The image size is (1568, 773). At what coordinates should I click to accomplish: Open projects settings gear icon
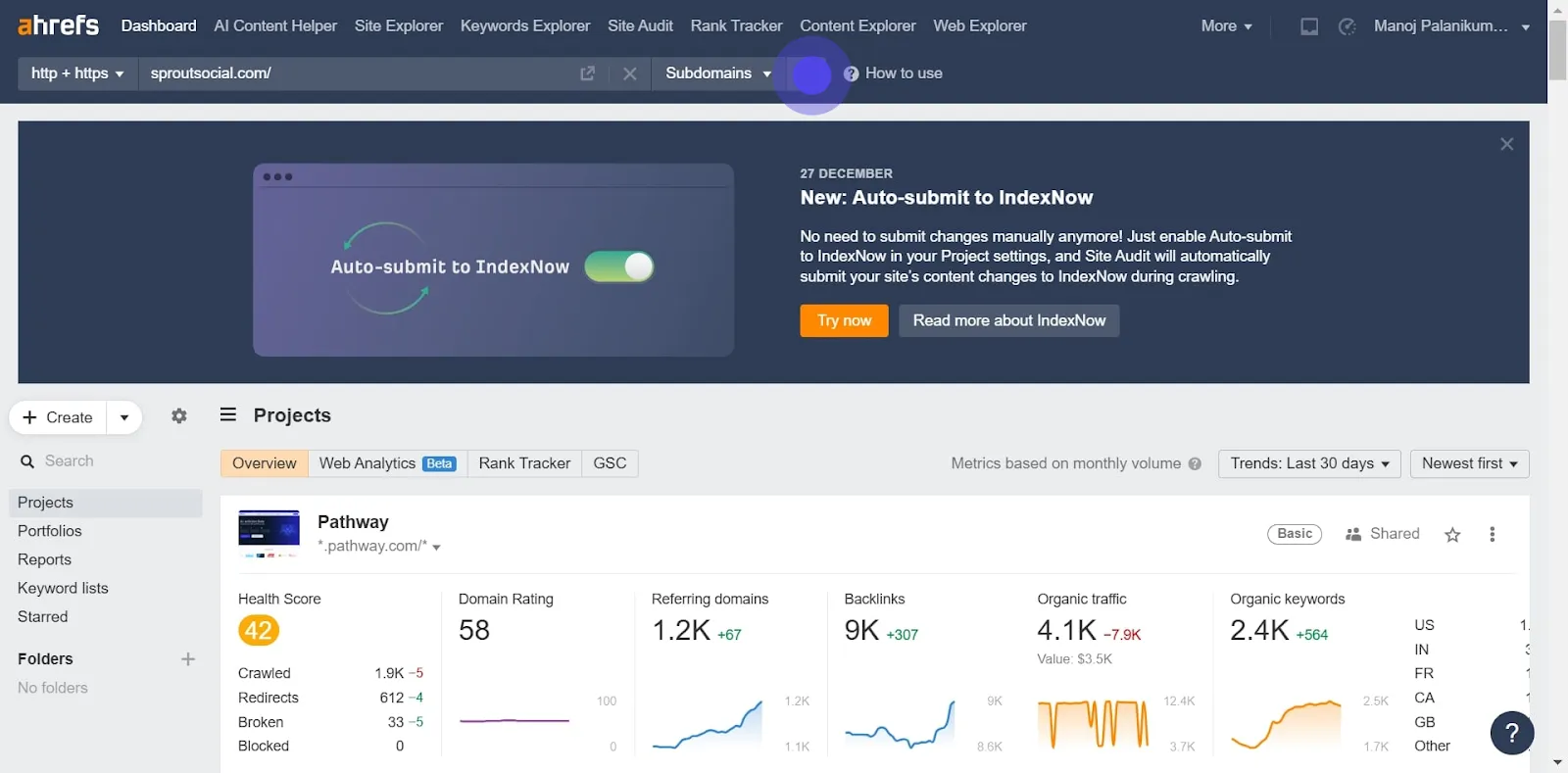(x=179, y=416)
